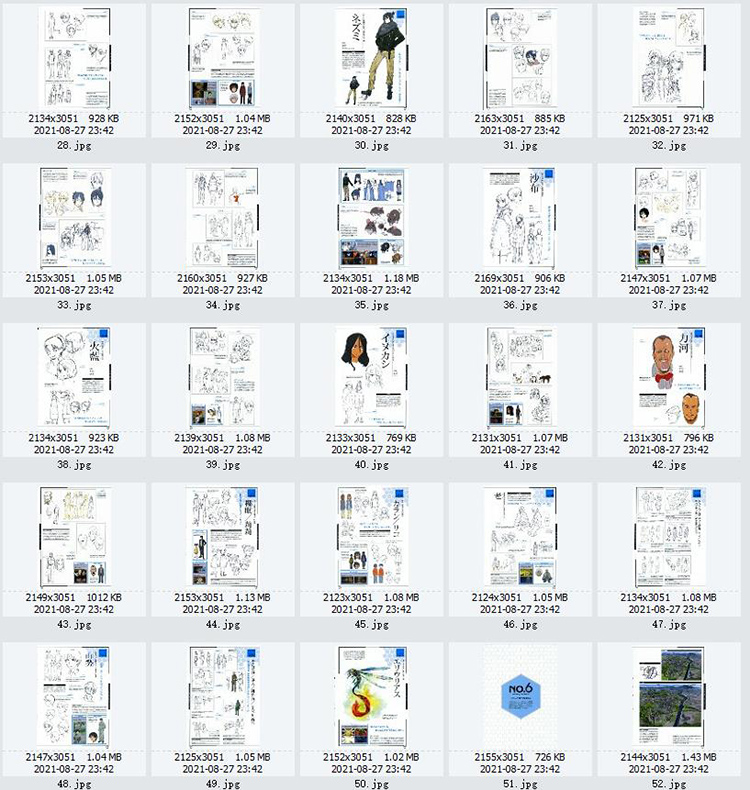Select the thumbnail of 43.jpg
Viewport: 750px width, 790px height.
point(74,537)
